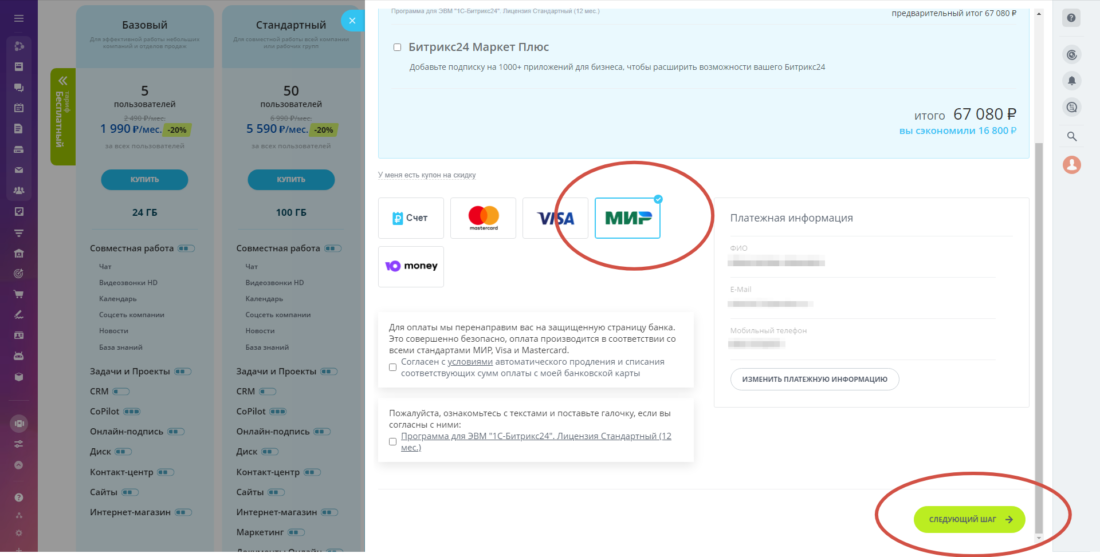Expand Совместная работа in Базовый plan
1100x557 pixels.
pyautogui.click(x=187, y=248)
